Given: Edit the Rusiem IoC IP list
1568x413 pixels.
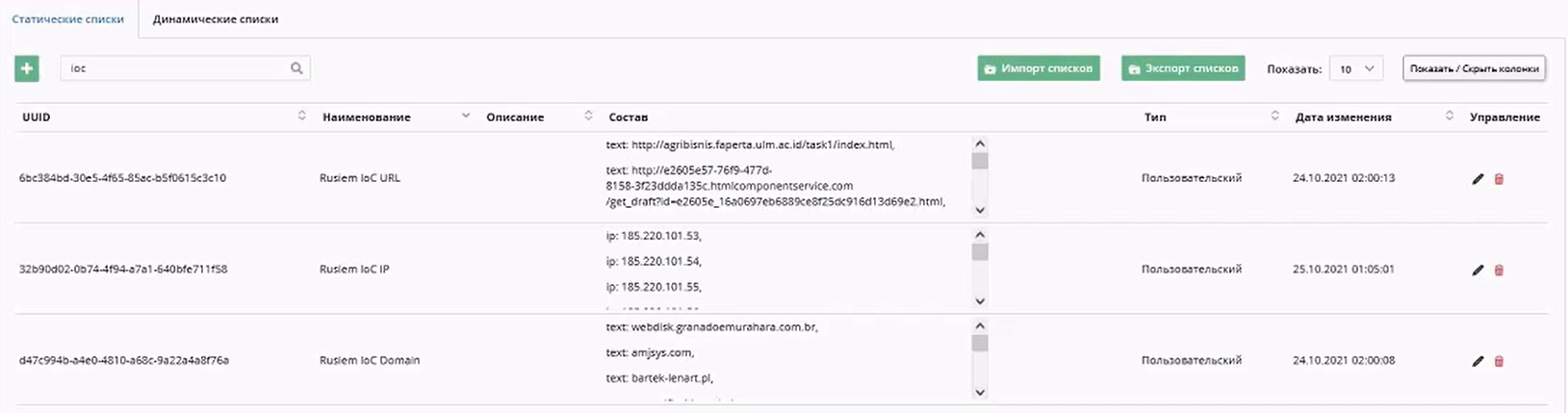Looking at the screenshot, I should [1478, 271].
